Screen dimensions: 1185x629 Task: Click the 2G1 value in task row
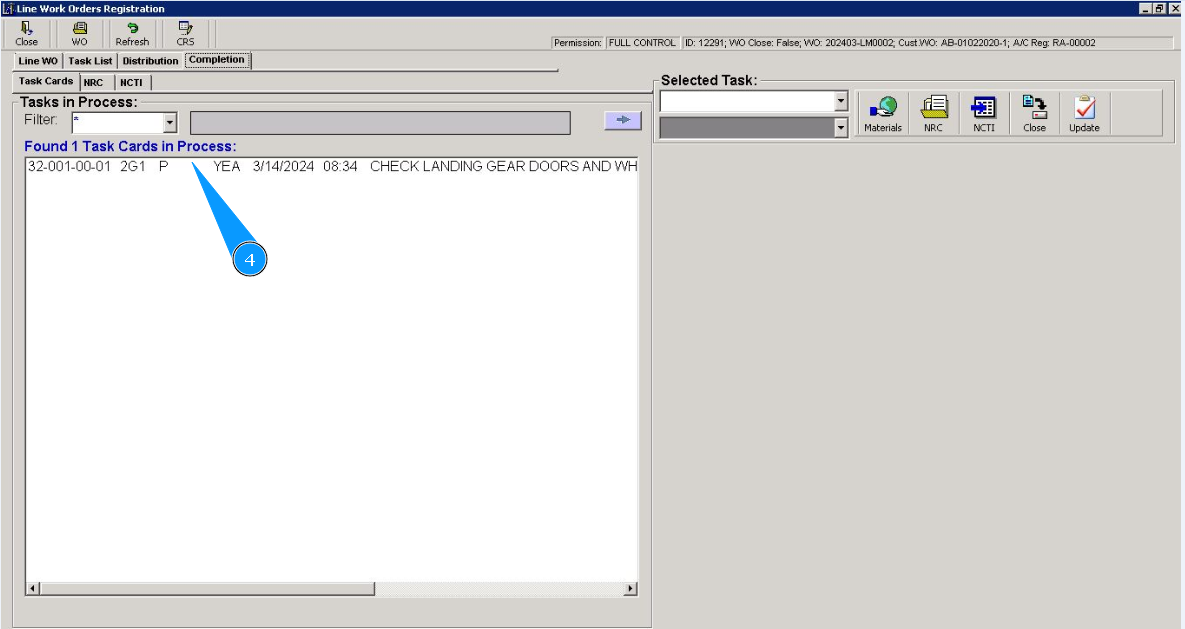click(x=133, y=166)
